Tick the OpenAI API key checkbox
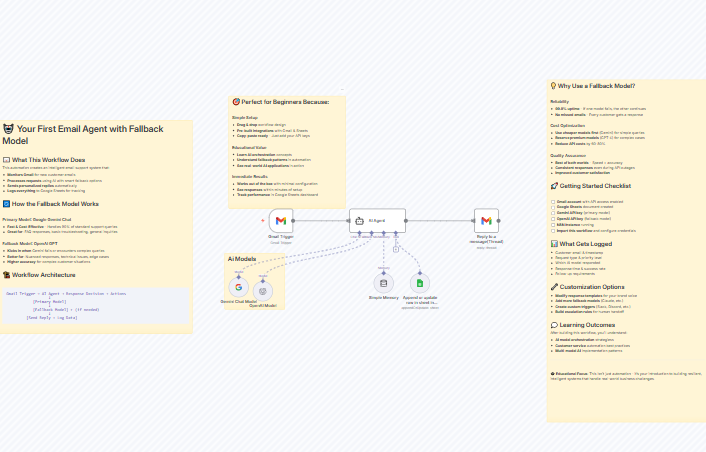The image size is (706, 452). tap(553, 219)
